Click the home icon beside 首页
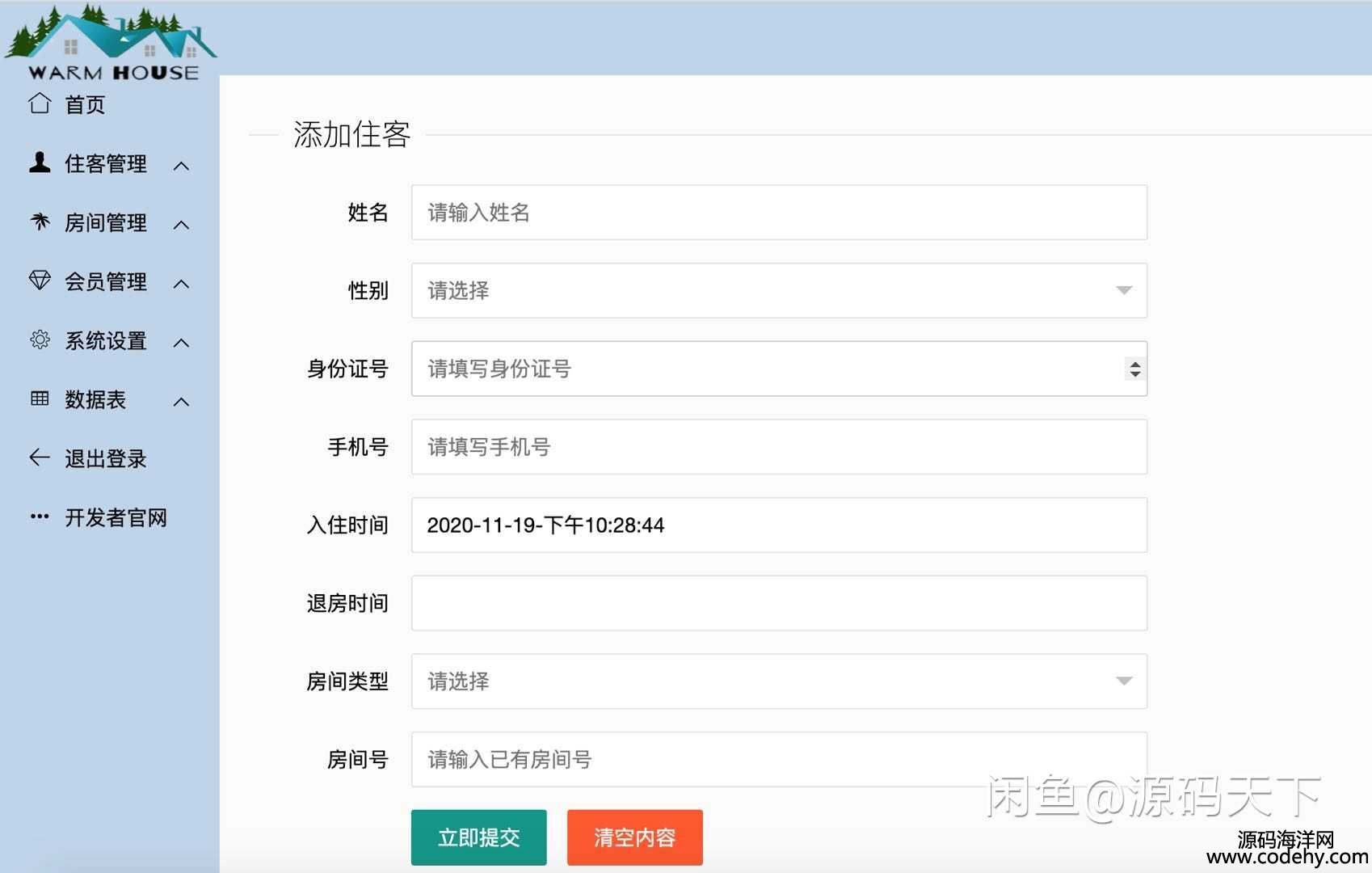1372x873 pixels. coord(40,103)
